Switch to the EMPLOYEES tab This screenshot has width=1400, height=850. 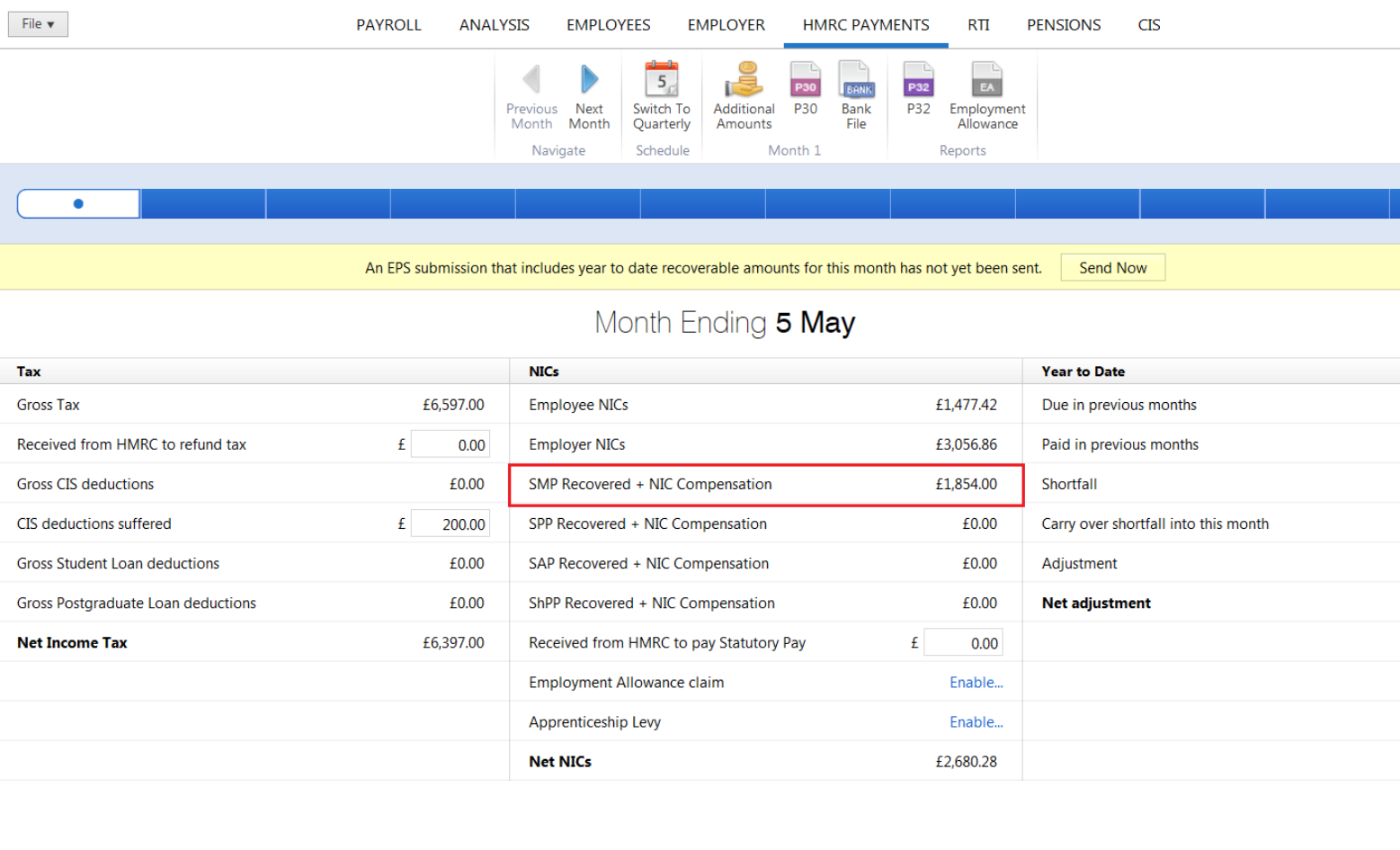[x=608, y=25]
